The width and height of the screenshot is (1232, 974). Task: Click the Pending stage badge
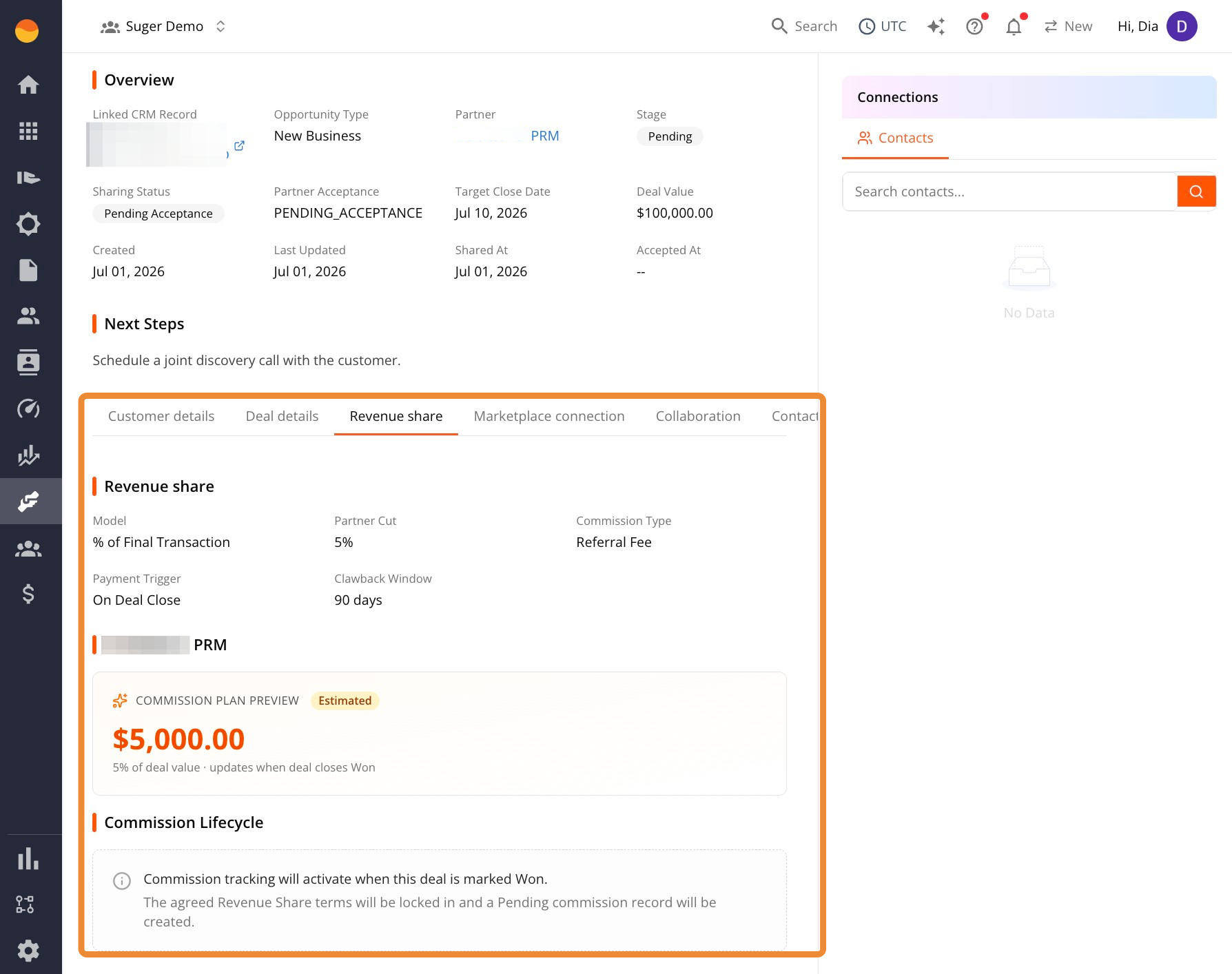tap(670, 136)
